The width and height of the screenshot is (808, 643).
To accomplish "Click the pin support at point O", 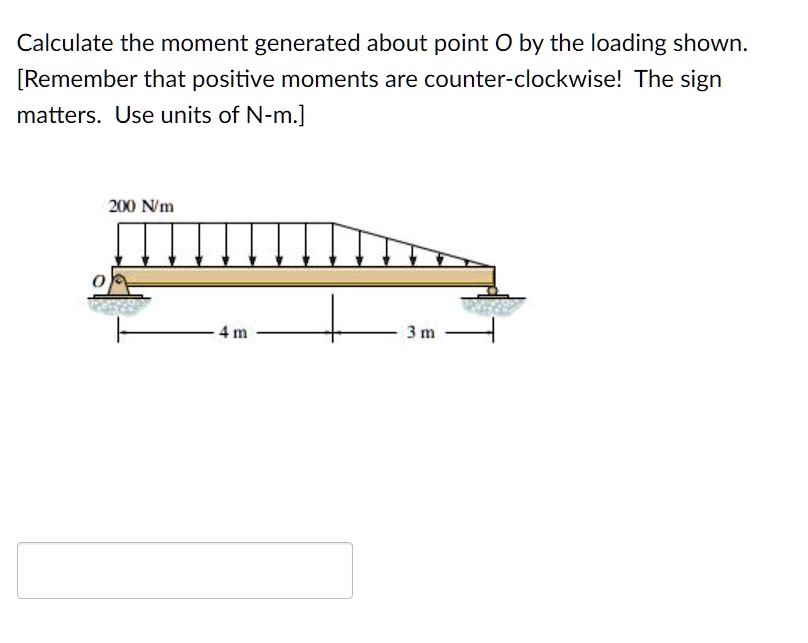I will coord(119,284).
